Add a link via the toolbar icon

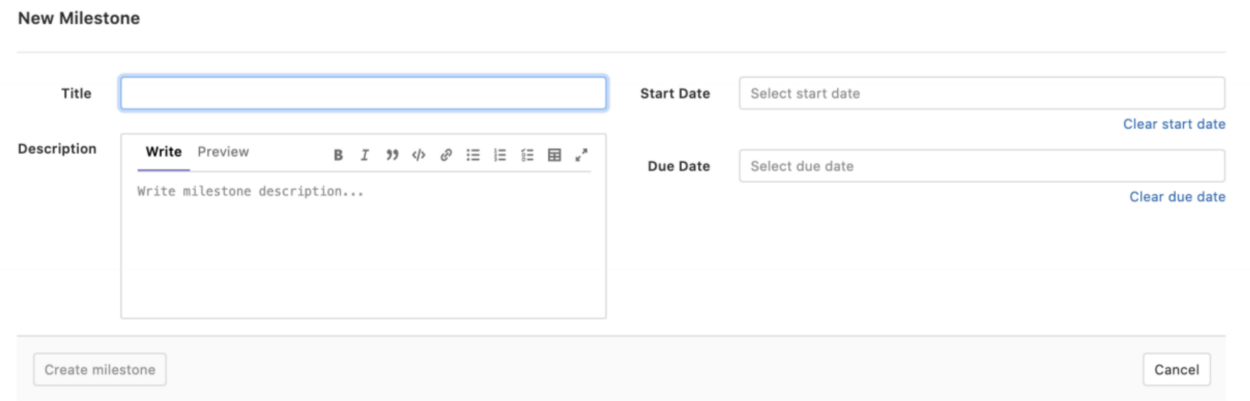[446, 155]
